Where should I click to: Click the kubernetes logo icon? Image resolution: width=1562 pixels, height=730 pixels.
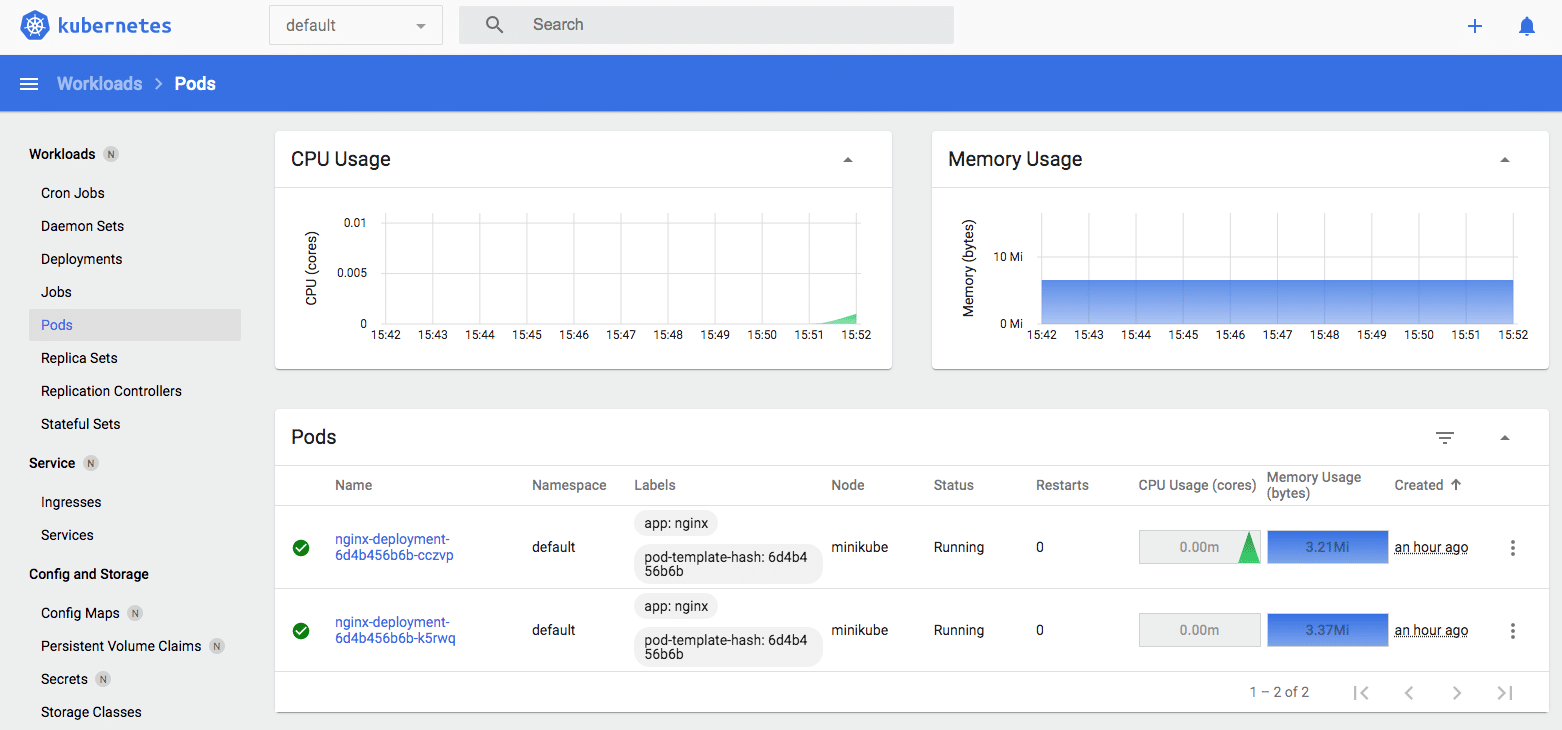pos(33,24)
